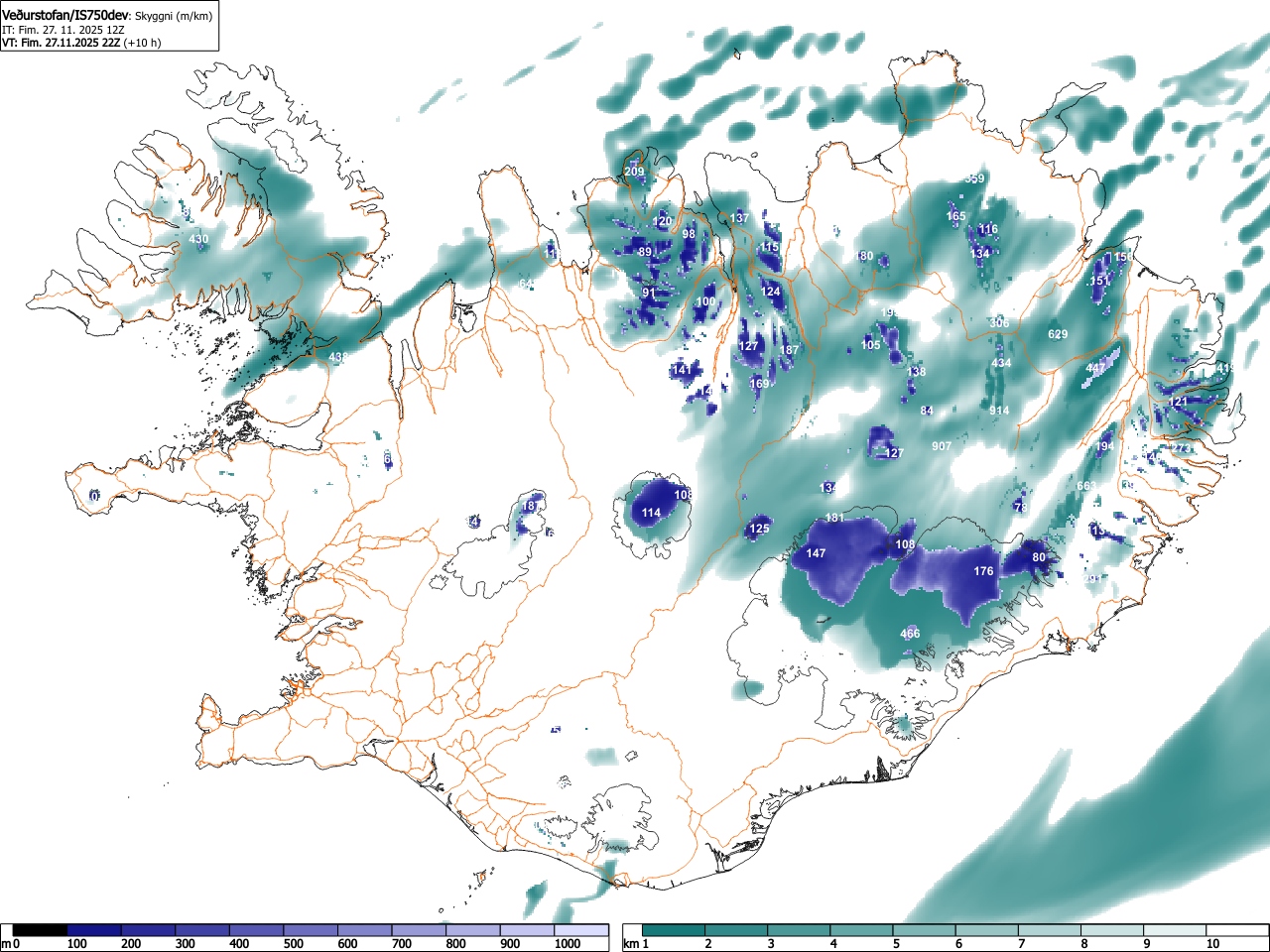Click the visibility value '209' on the map
The width and height of the screenshot is (1270, 952).
(x=634, y=172)
